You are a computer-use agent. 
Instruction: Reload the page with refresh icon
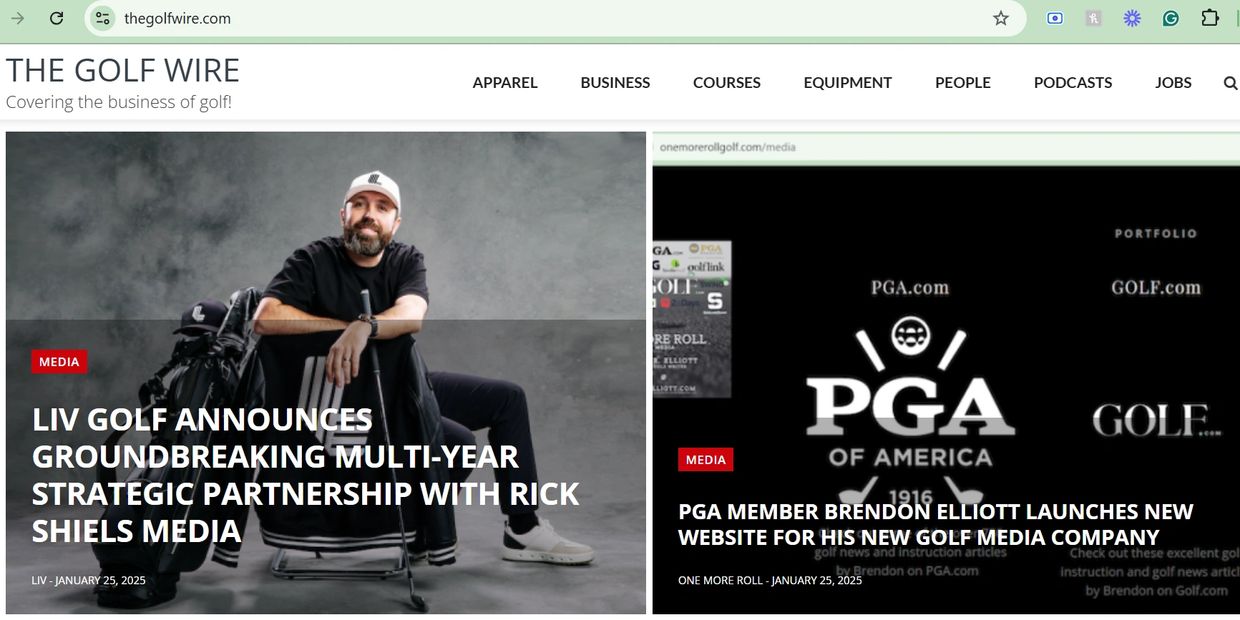57,18
